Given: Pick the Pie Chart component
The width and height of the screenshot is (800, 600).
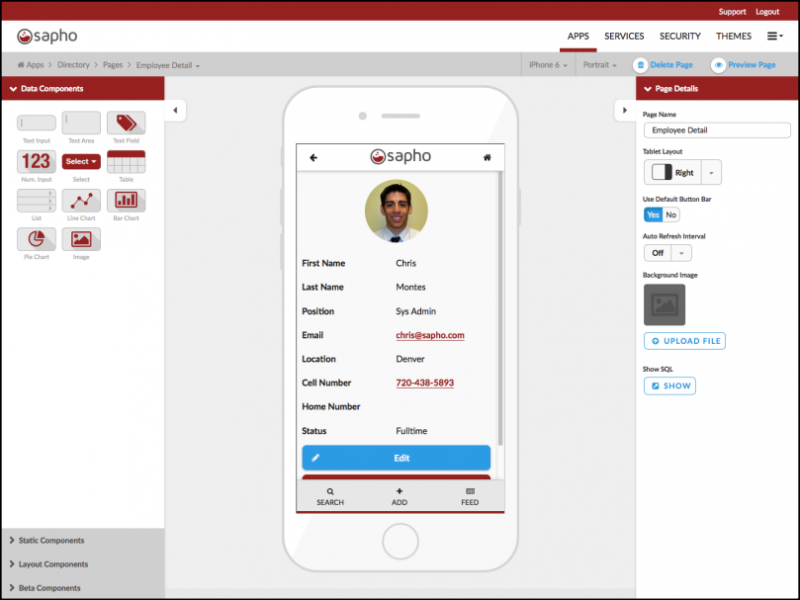Looking at the screenshot, I should [36, 239].
